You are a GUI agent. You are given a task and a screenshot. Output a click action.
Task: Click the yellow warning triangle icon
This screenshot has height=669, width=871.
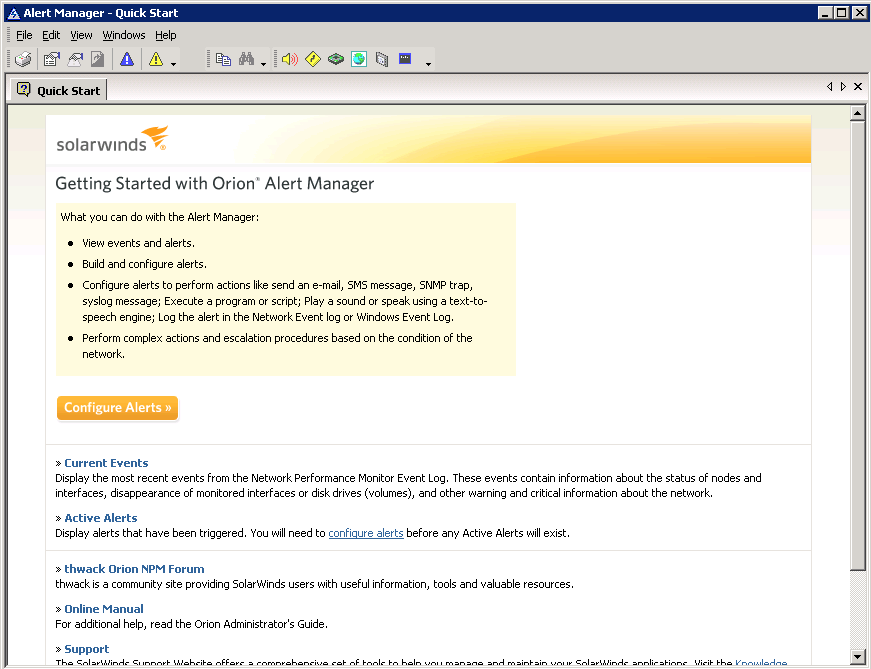(x=156, y=59)
